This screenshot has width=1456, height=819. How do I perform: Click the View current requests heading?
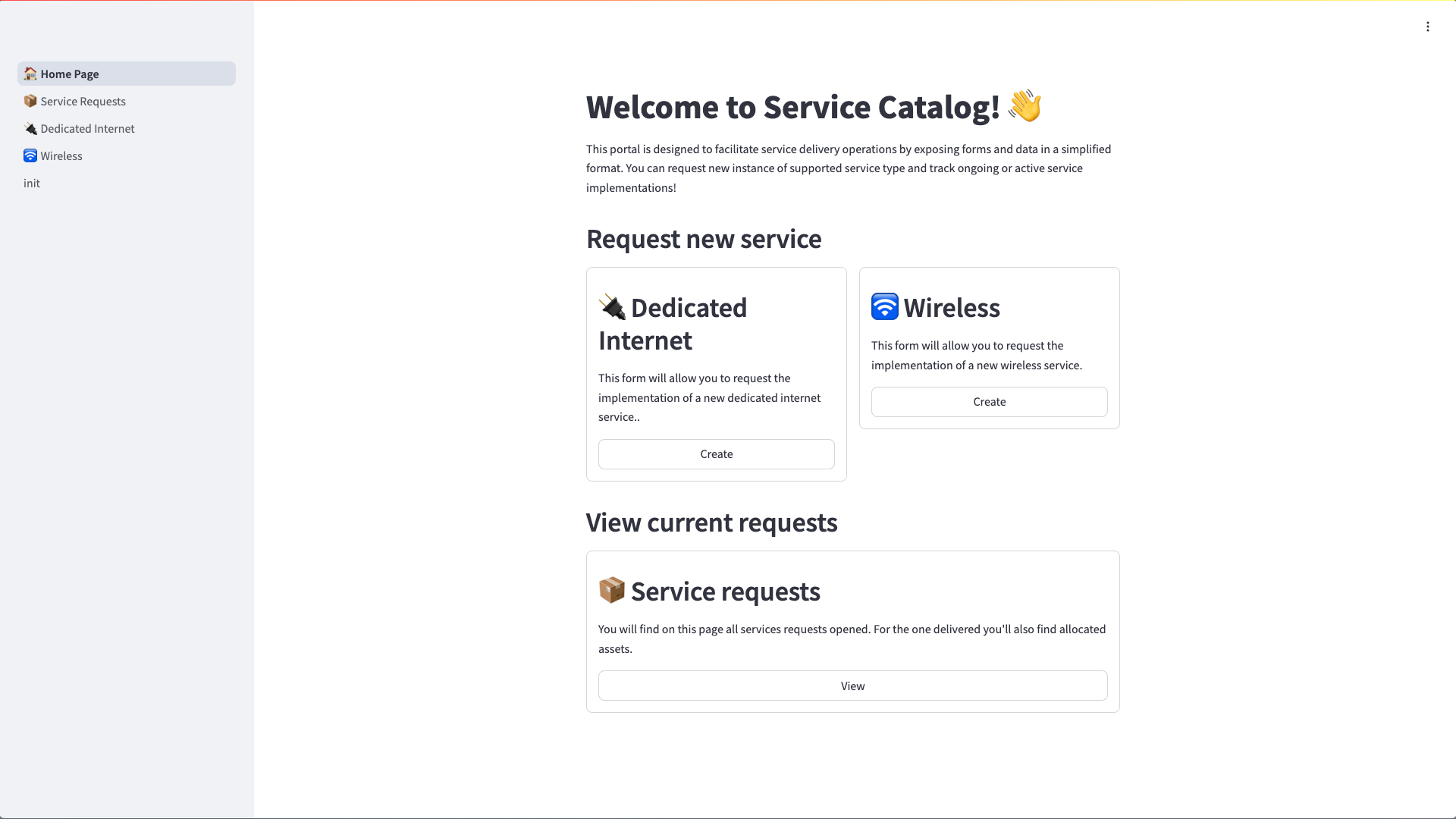[x=711, y=522]
